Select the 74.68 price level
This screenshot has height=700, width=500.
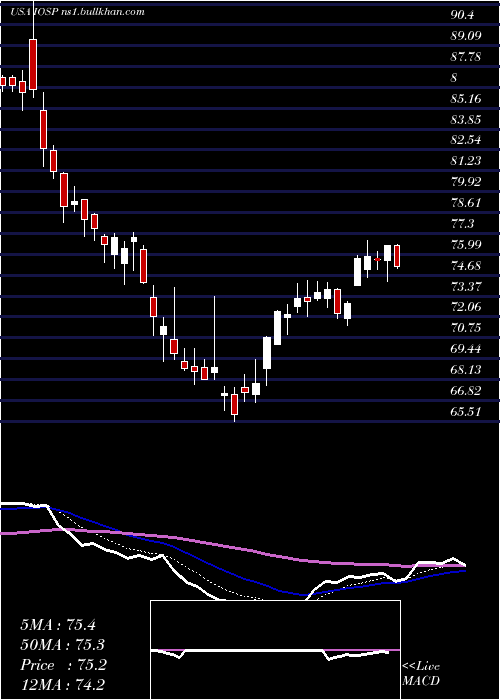[x=466, y=266]
